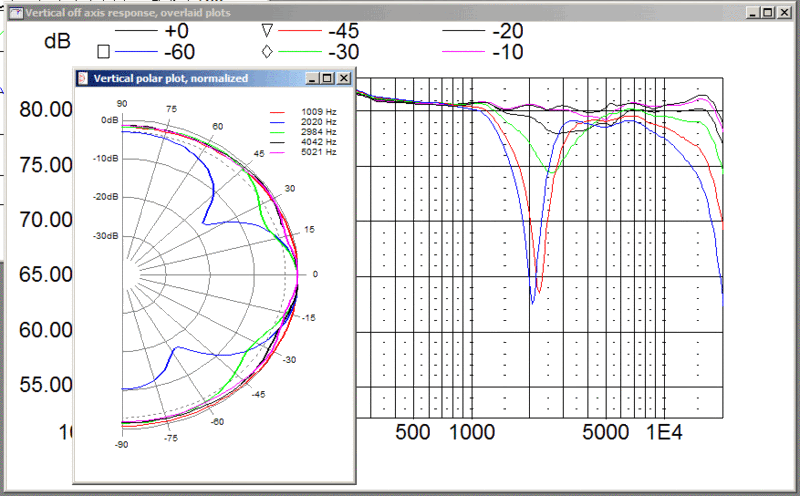Close the Vertical polar plot window

344,78
